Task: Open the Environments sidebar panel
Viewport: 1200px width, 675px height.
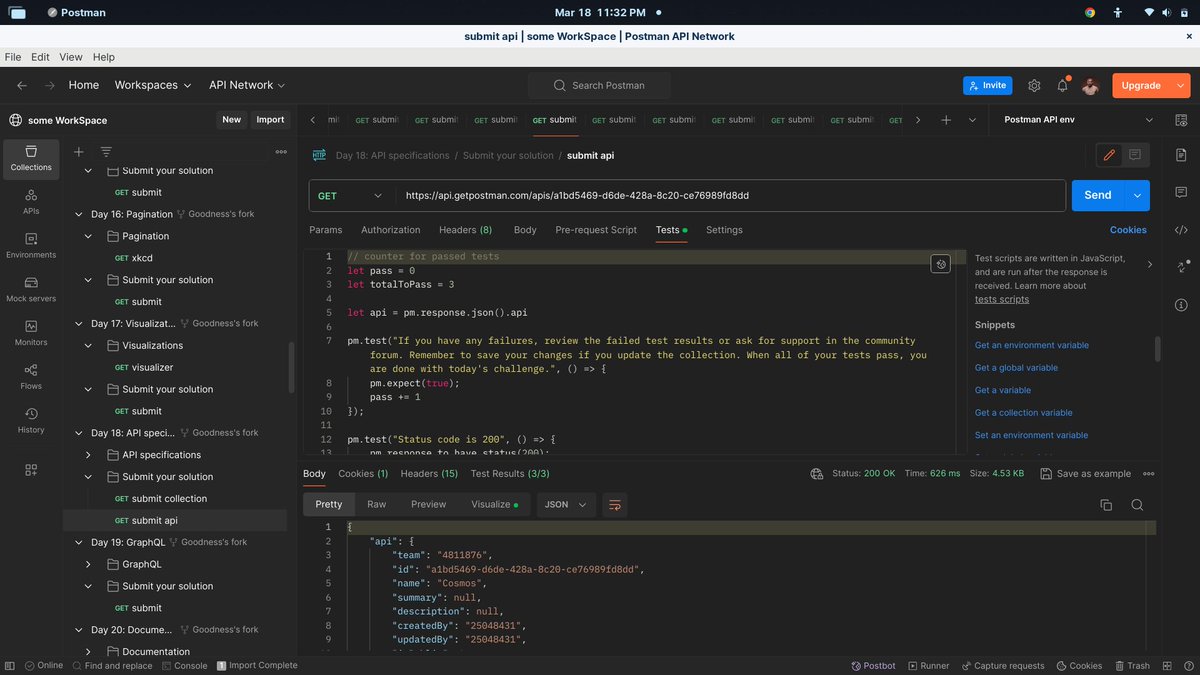Action: 31,245
